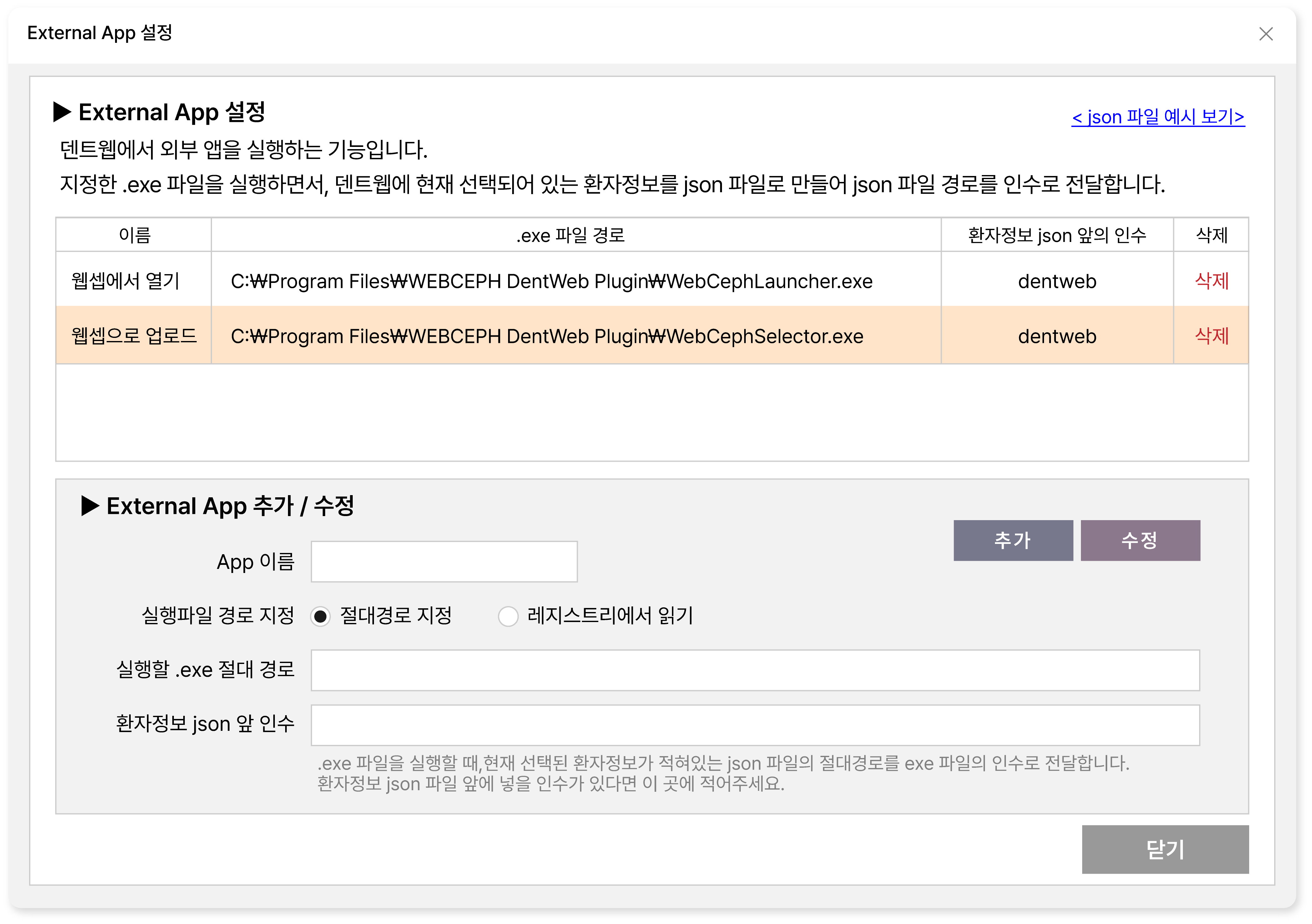Focus the 환자정보 json 앞 인수 field
This screenshot has width=1312, height=924.
pyautogui.click(x=755, y=725)
